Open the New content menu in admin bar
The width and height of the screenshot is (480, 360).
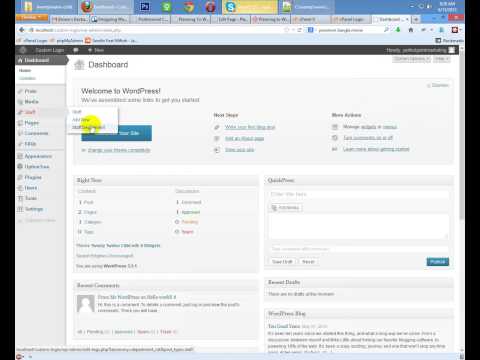coord(96,50)
